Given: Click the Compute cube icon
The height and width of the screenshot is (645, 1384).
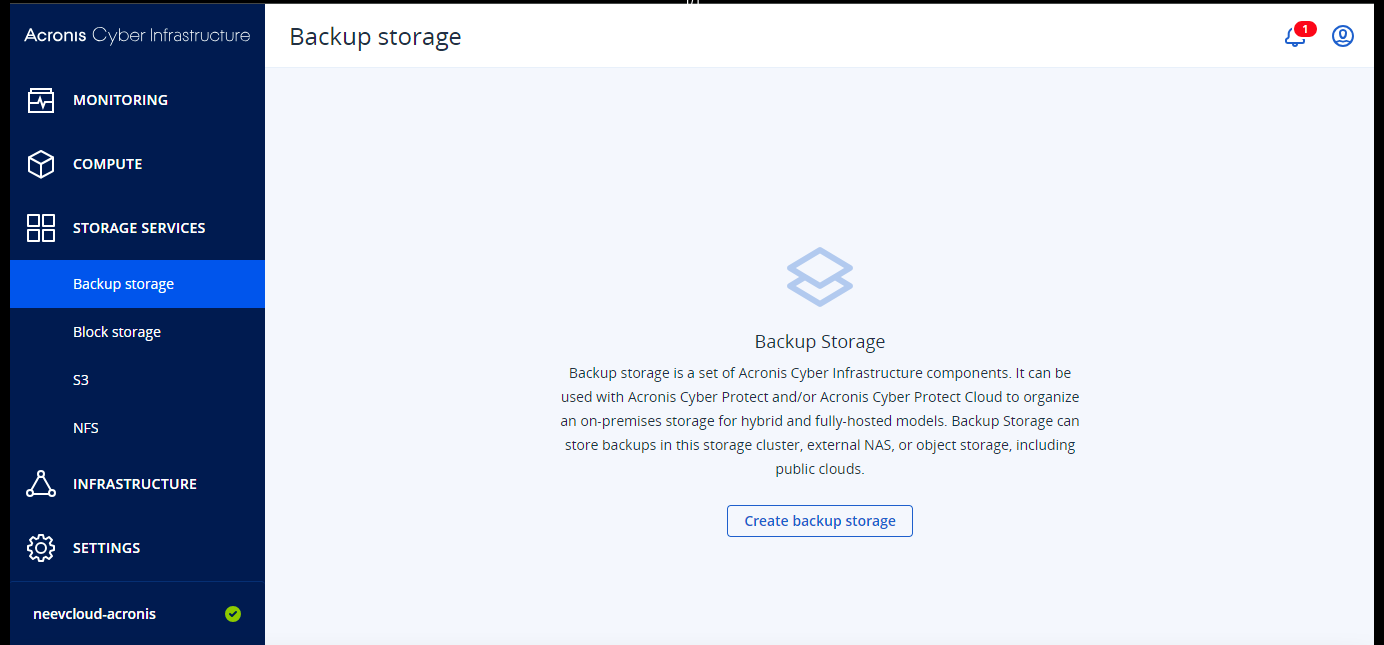Looking at the screenshot, I should click(41, 164).
